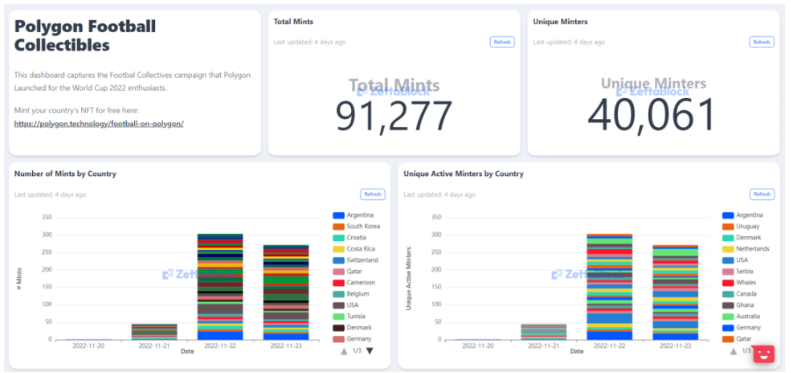Click Germany swatch in Number of Mints legend

pyautogui.click(x=338, y=339)
